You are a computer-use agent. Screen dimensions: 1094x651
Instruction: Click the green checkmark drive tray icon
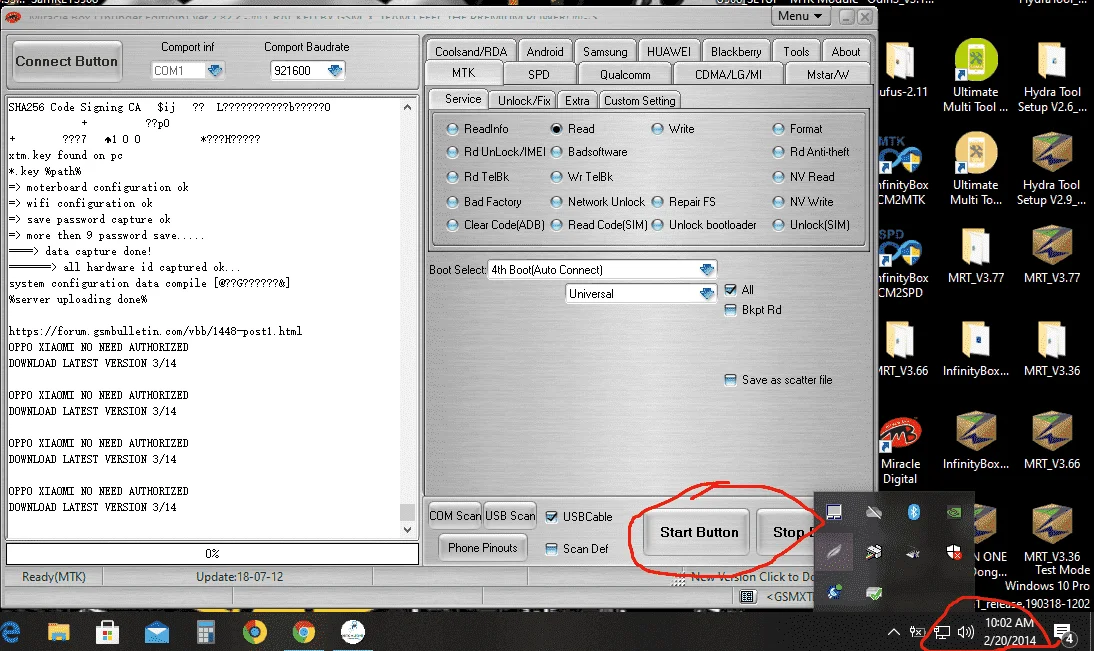coord(874,593)
